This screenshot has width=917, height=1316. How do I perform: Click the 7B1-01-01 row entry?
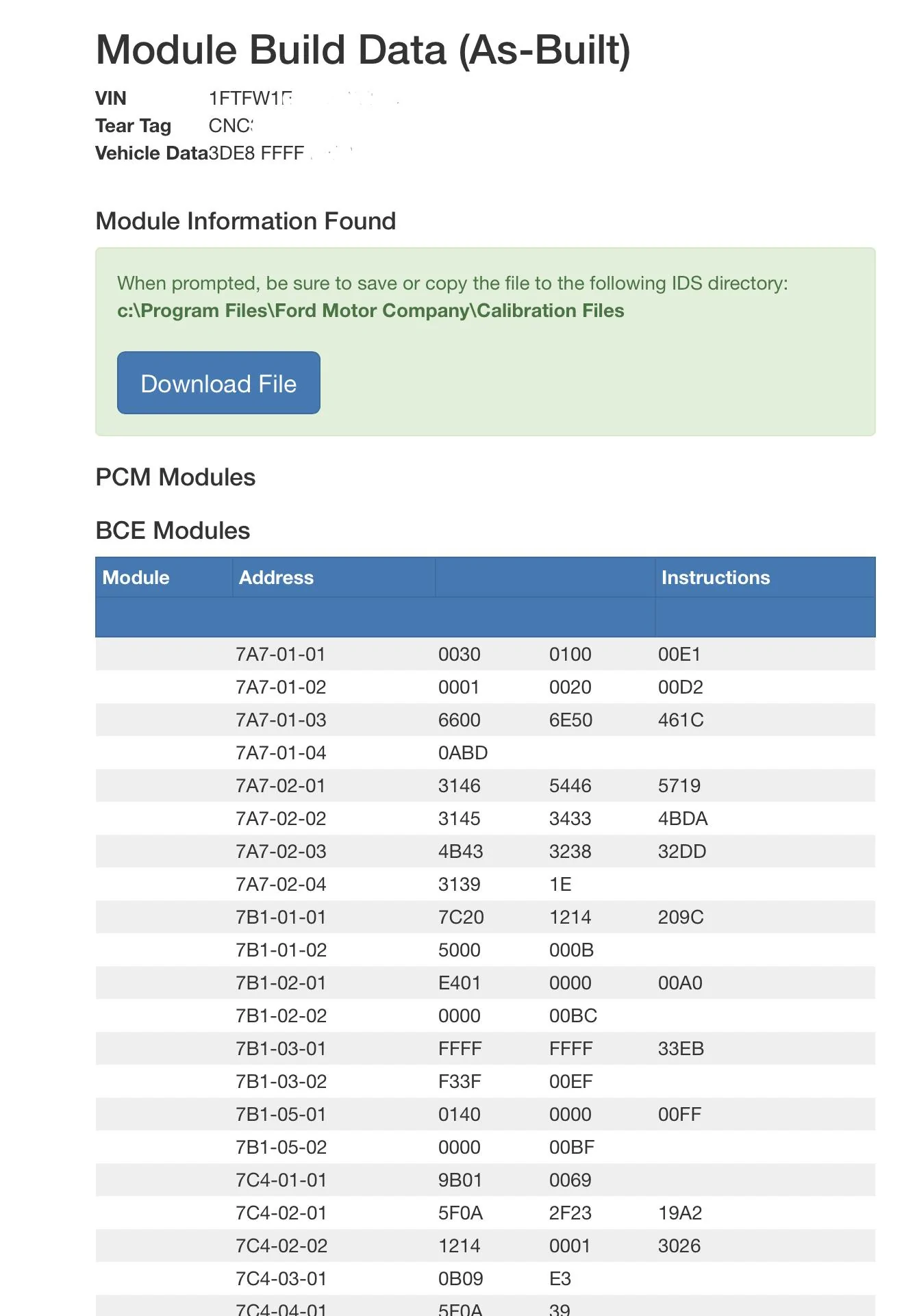tap(281, 917)
